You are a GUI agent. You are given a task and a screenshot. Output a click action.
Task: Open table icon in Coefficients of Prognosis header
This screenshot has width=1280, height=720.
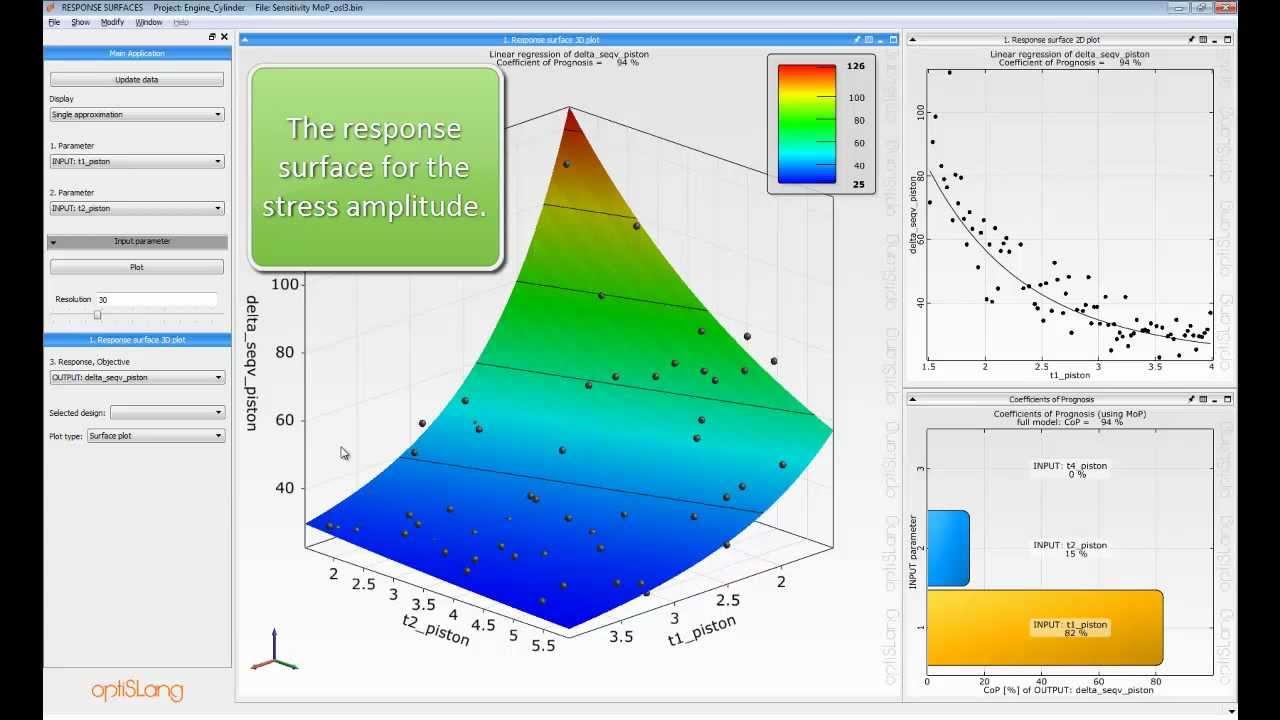click(1203, 399)
